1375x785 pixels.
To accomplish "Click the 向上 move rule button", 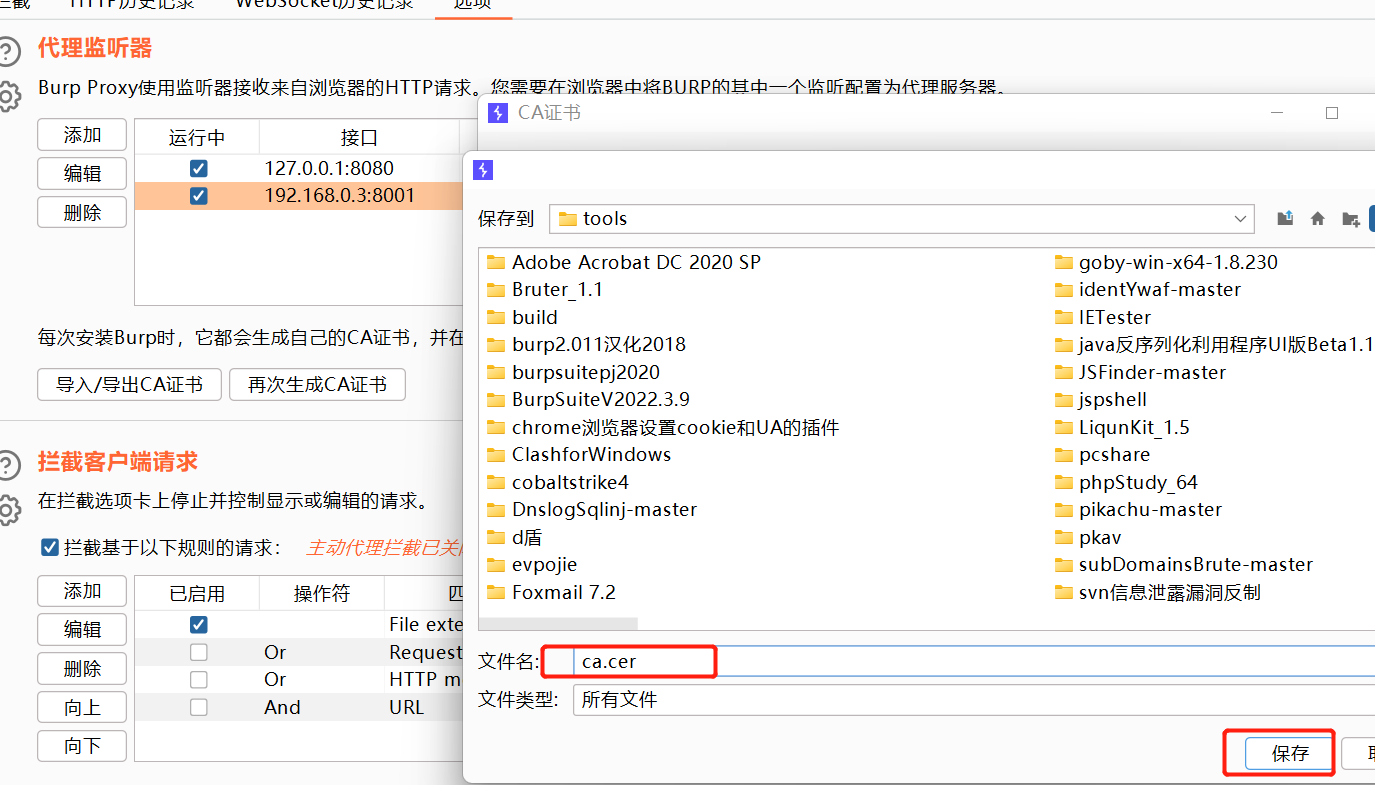I will (x=82, y=707).
